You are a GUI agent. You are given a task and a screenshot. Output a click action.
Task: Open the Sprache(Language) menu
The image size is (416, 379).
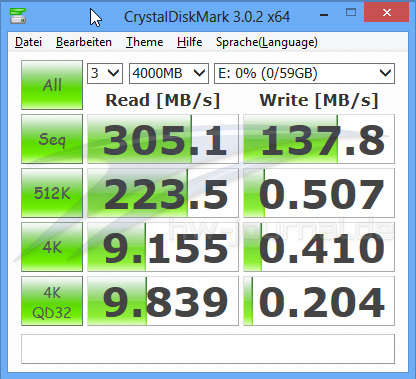tap(266, 42)
